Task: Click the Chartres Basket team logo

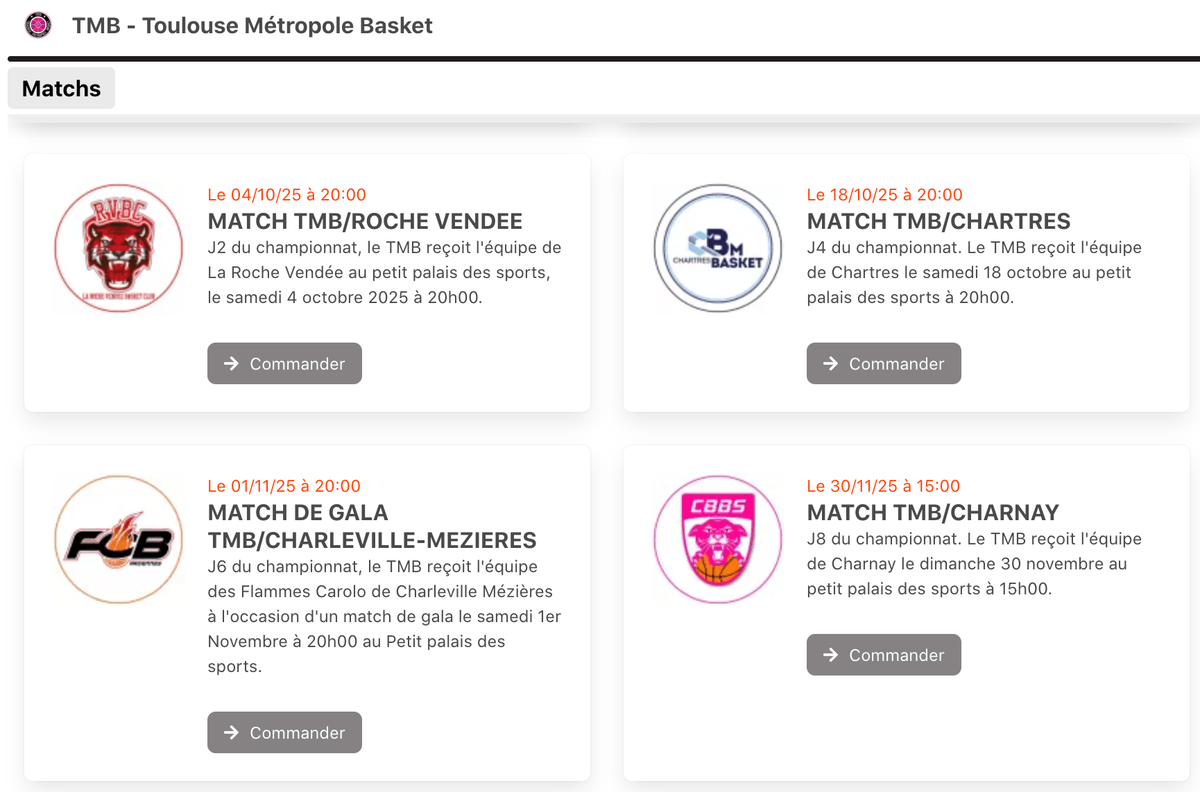Action: 718,248
